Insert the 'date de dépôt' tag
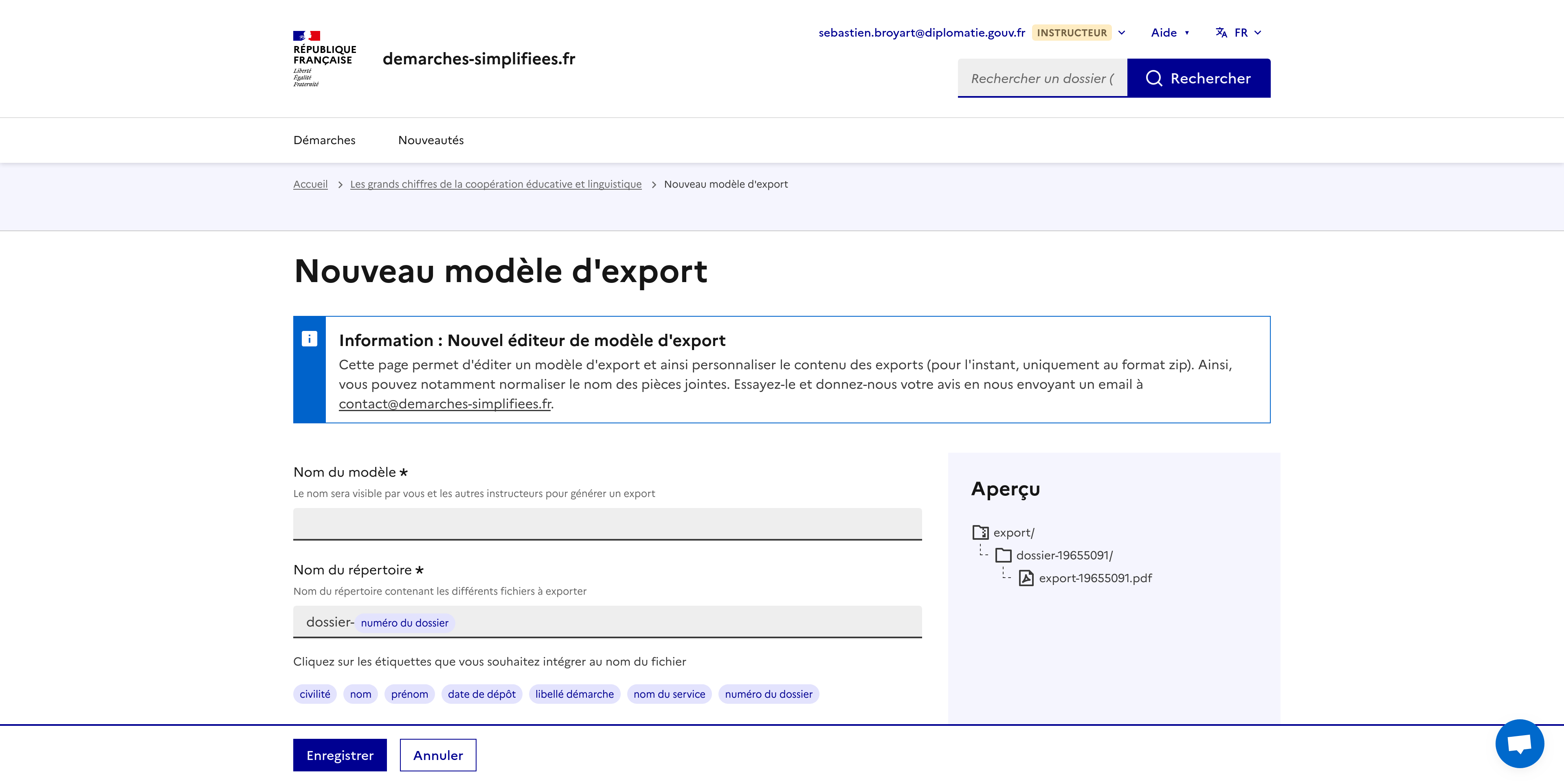Screen dimensions: 1564x784 (481, 694)
